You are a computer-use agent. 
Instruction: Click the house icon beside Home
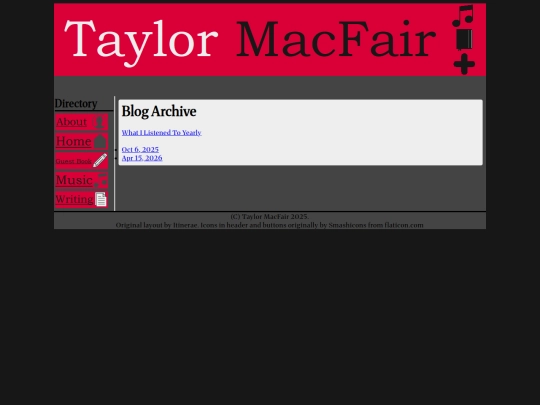(100, 142)
